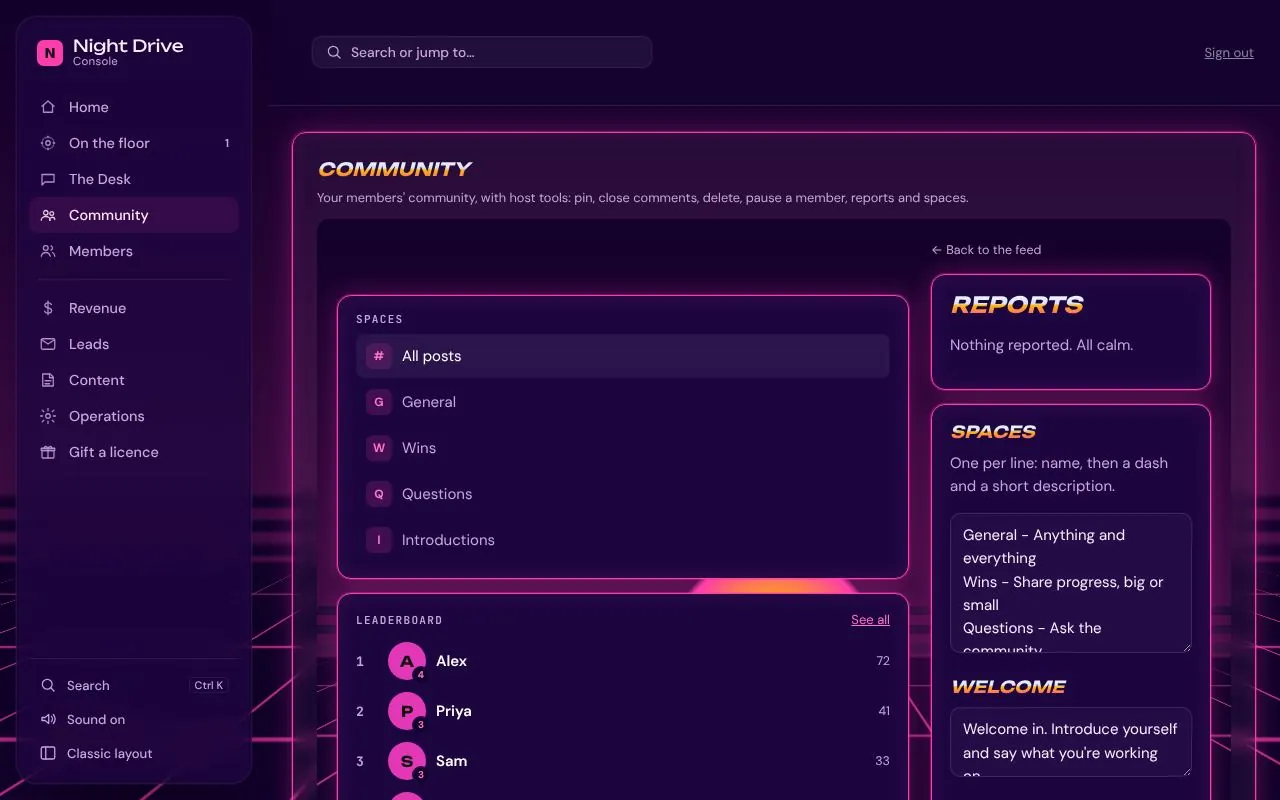Click the Sign out link
Viewport: 1280px width, 800px height.
pyautogui.click(x=1229, y=53)
